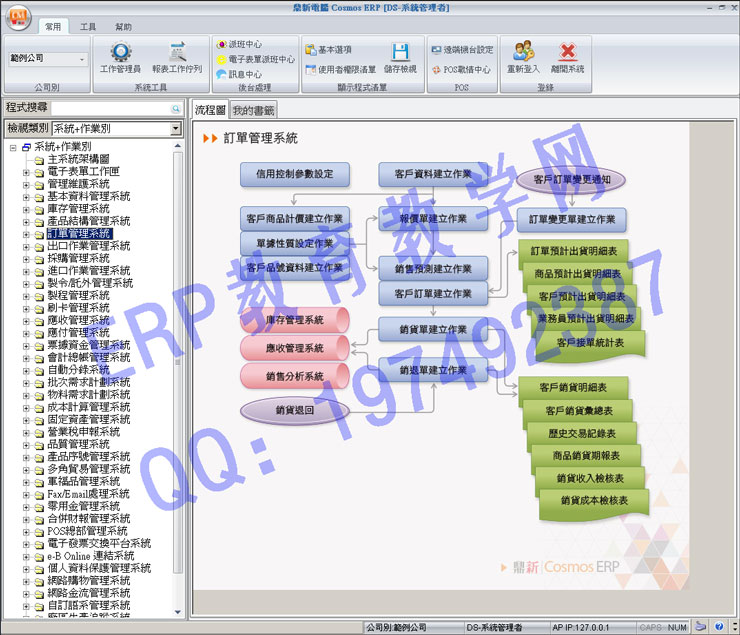Select e-B Online 連結系統 in tree
Image resolution: width=740 pixels, height=635 pixels.
91,556
